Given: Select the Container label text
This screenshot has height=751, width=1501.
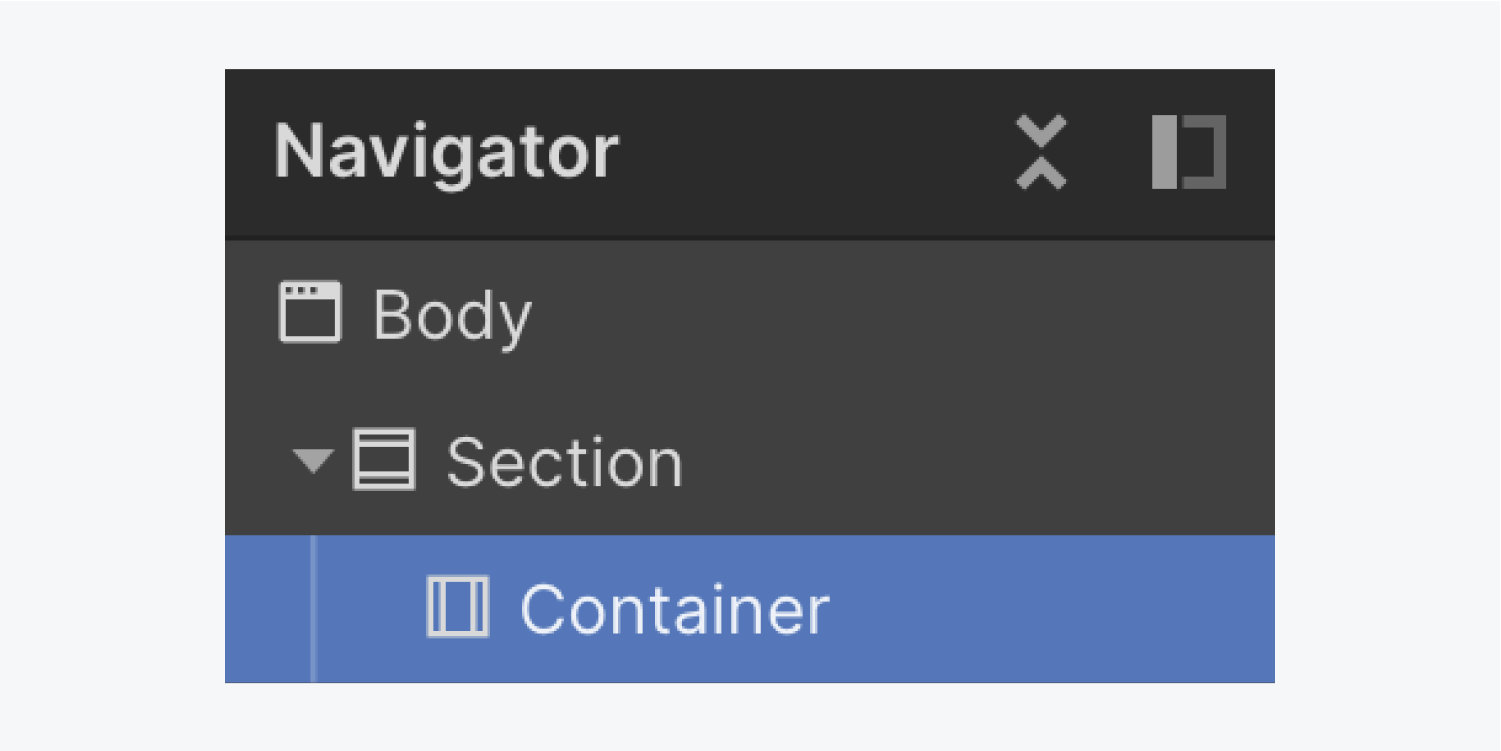Looking at the screenshot, I should click(x=675, y=609).
